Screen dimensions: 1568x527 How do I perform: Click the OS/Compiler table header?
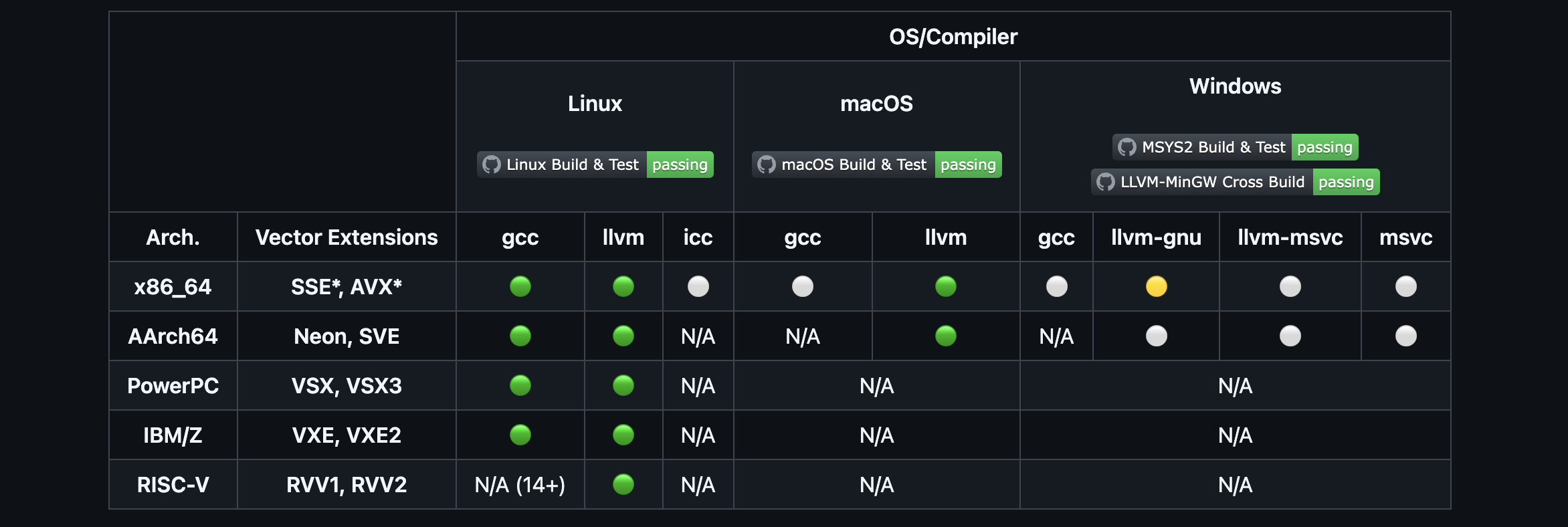coord(953,37)
